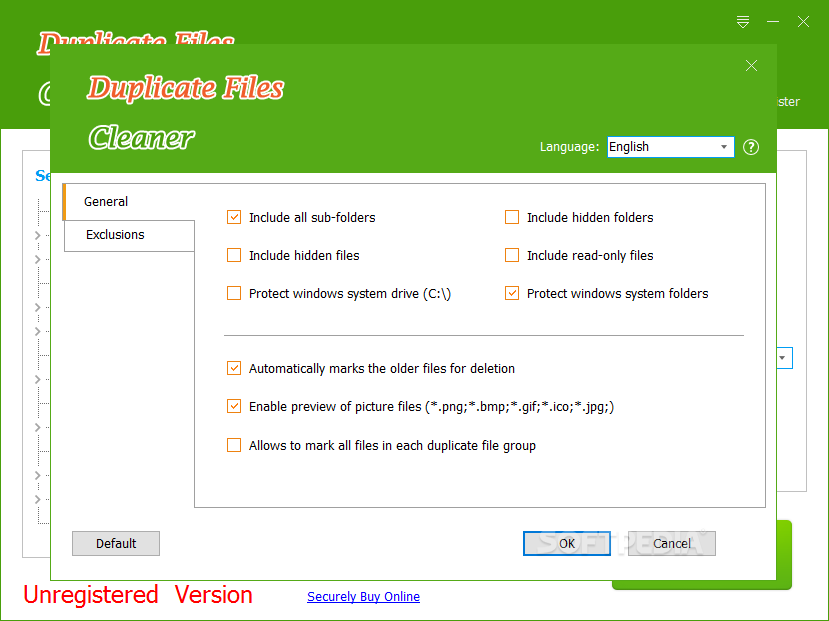Screen dimensions: 829x621
Task: Switch to the Exclusions tab
Action: click(130, 235)
